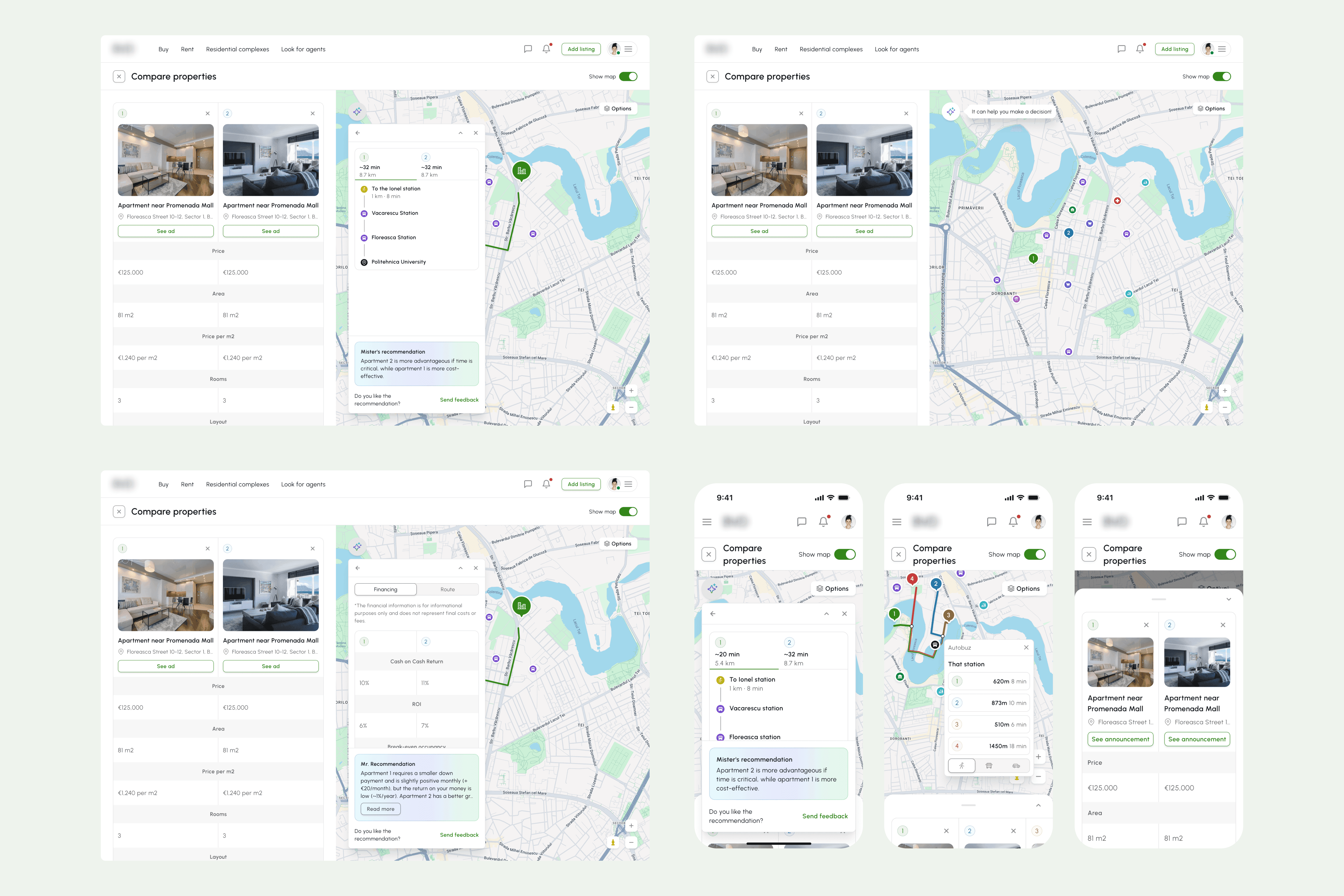The width and height of the screenshot is (1344, 896).
Task: Click the brown number 3 map pin
Action: click(x=949, y=615)
